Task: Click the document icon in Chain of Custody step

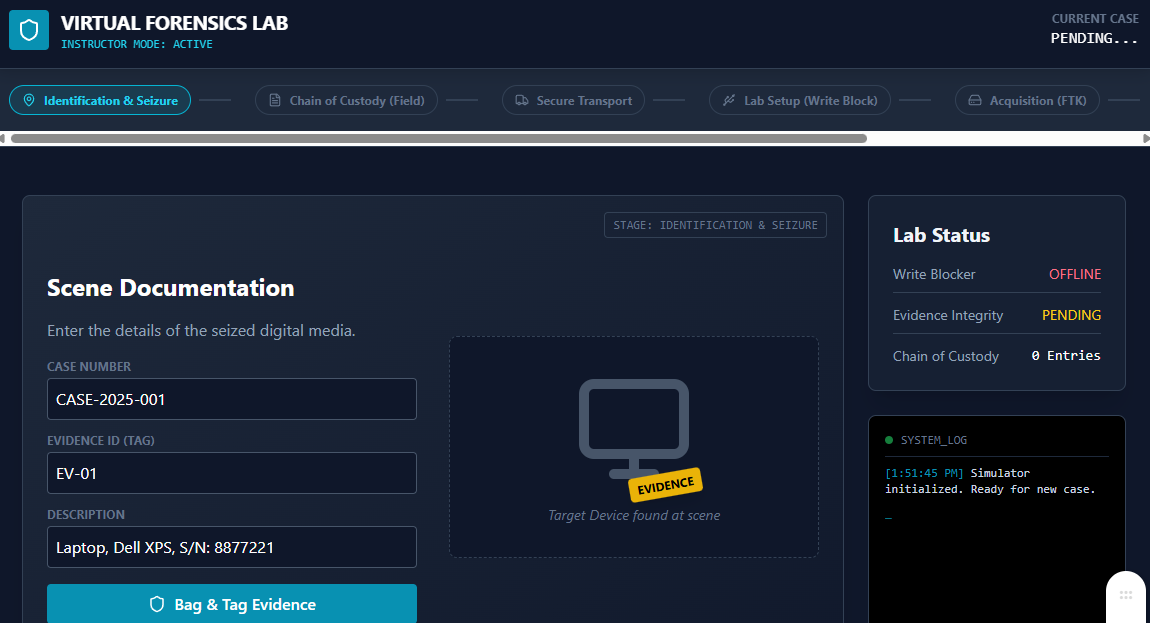Action: pyautogui.click(x=275, y=100)
